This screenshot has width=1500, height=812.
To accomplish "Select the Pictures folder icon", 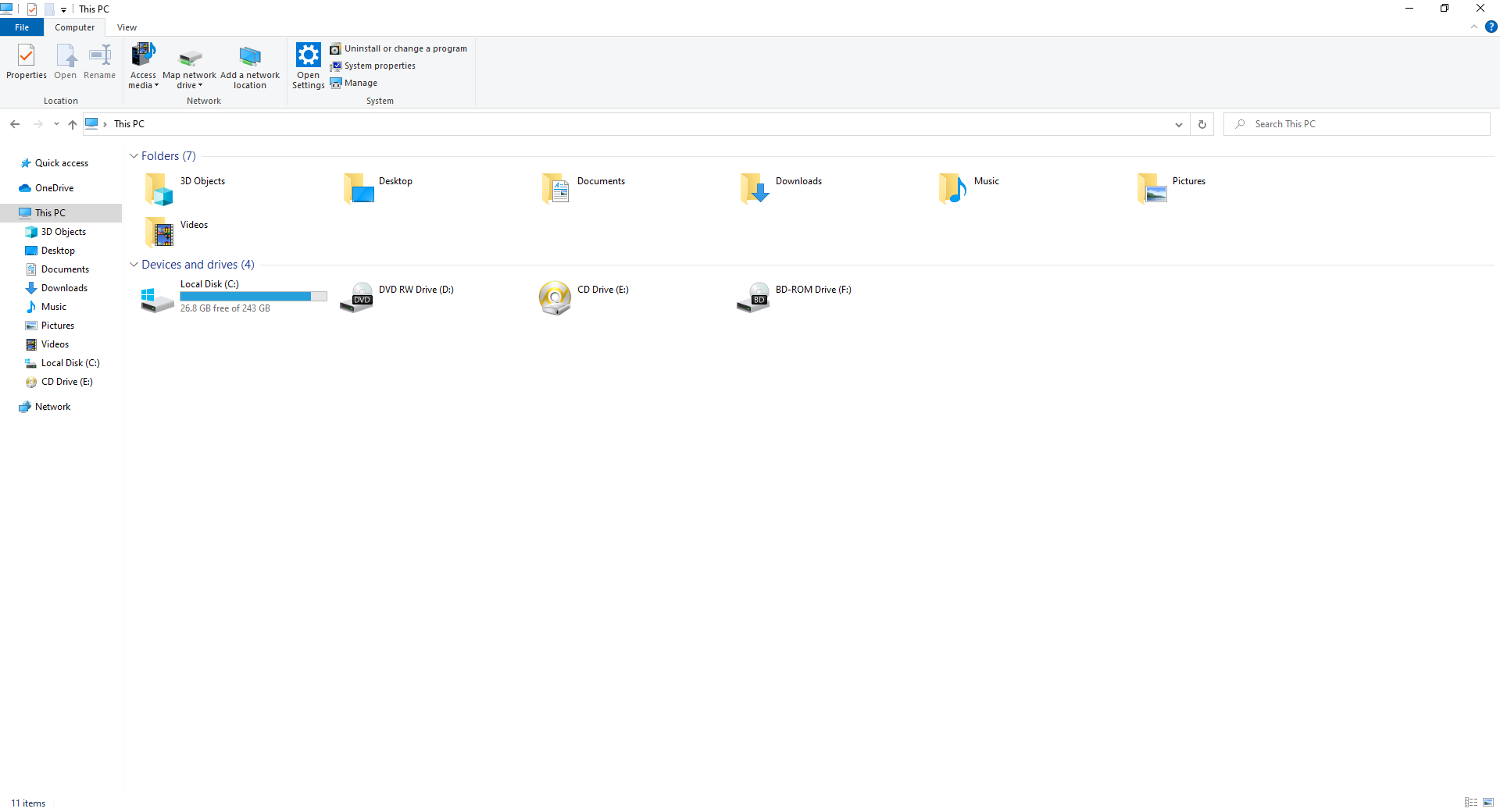I will (x=1152, y=188).
